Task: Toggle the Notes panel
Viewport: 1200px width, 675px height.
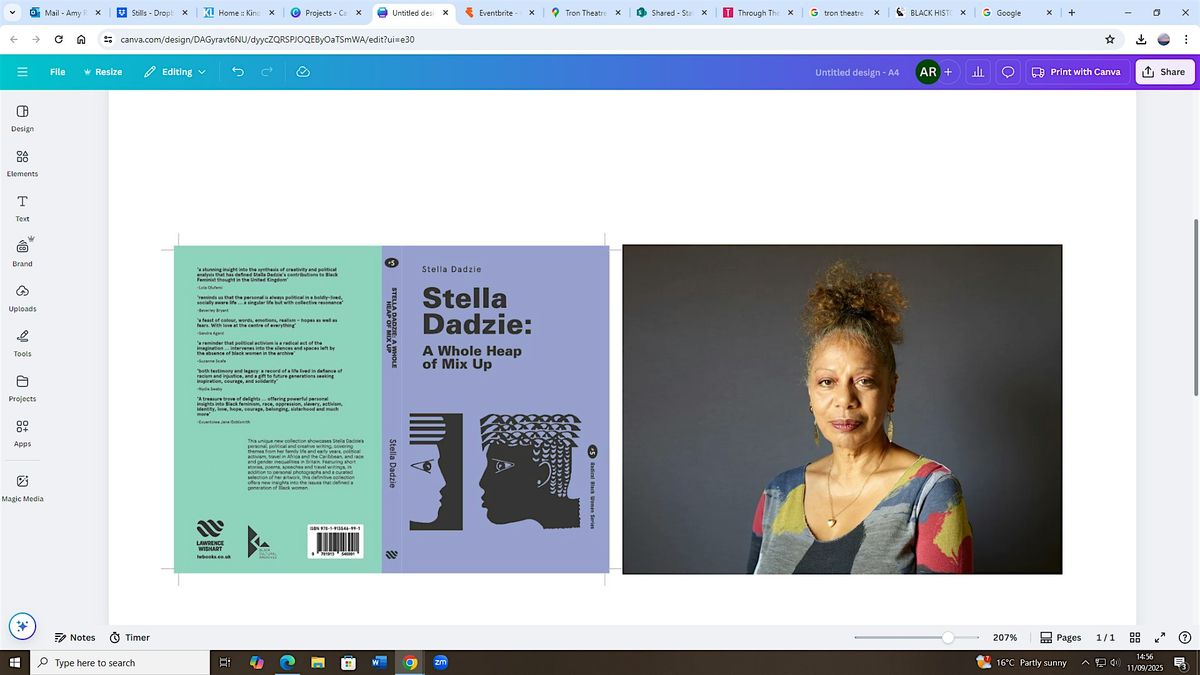Action: (x=75, y=638)
